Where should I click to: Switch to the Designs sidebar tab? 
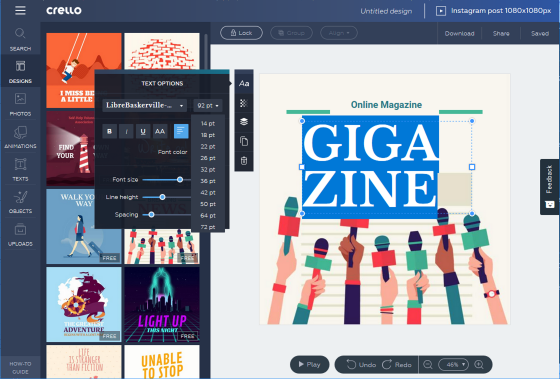(x=20, y=72)
